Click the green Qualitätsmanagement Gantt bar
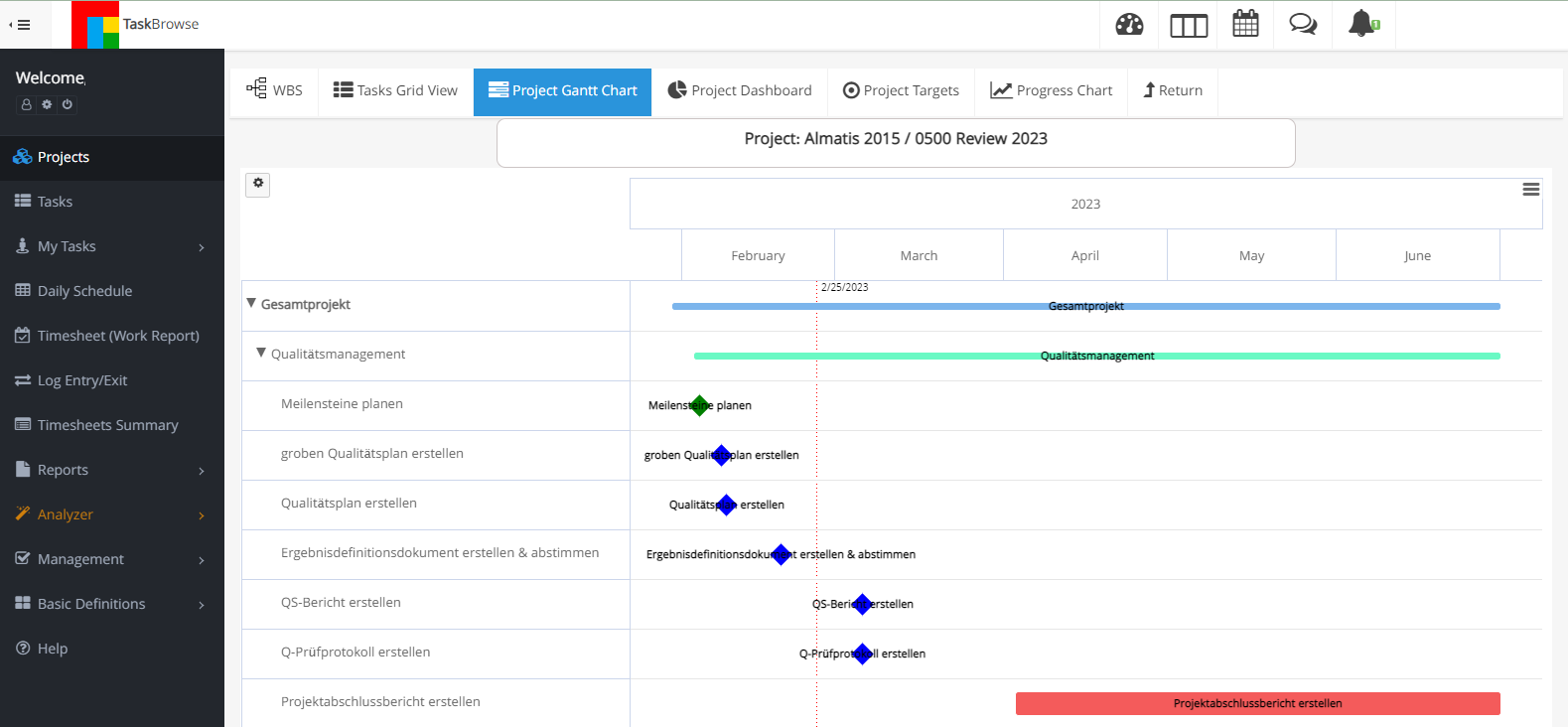Viewport: 1568px width, 727px height. click(1096, 356)
